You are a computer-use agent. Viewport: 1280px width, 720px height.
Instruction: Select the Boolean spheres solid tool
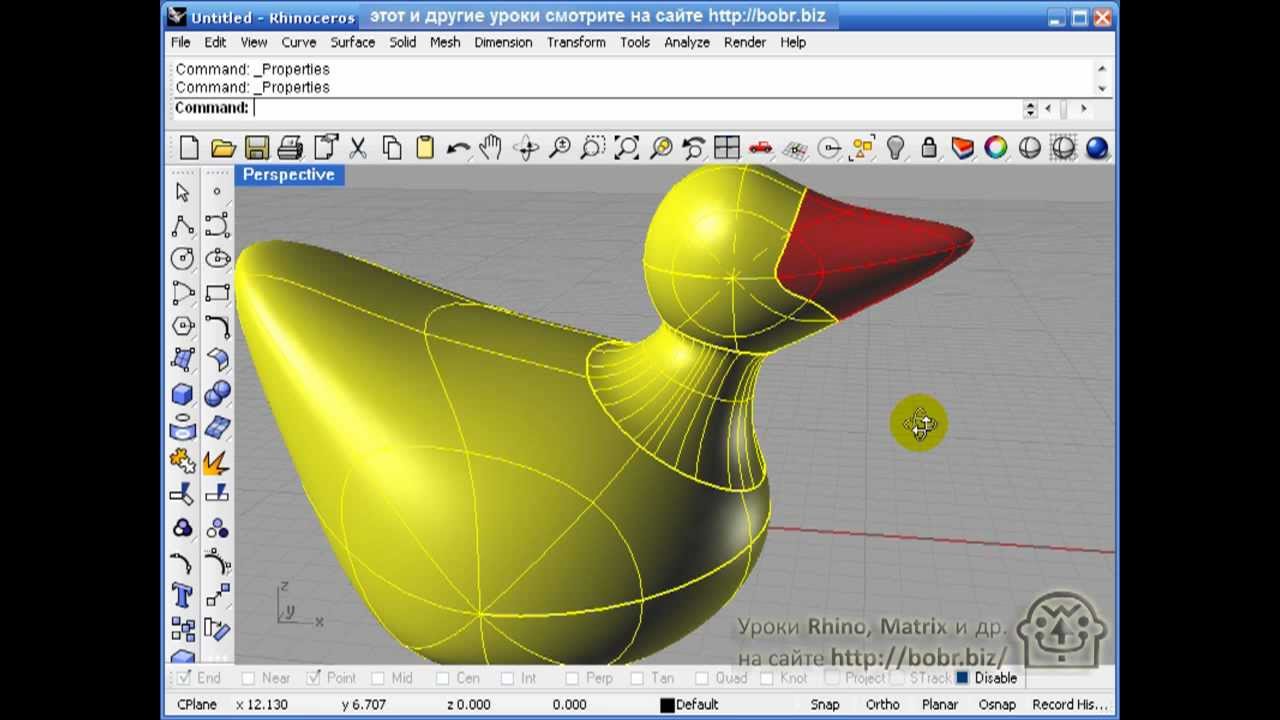click(217, 394)
